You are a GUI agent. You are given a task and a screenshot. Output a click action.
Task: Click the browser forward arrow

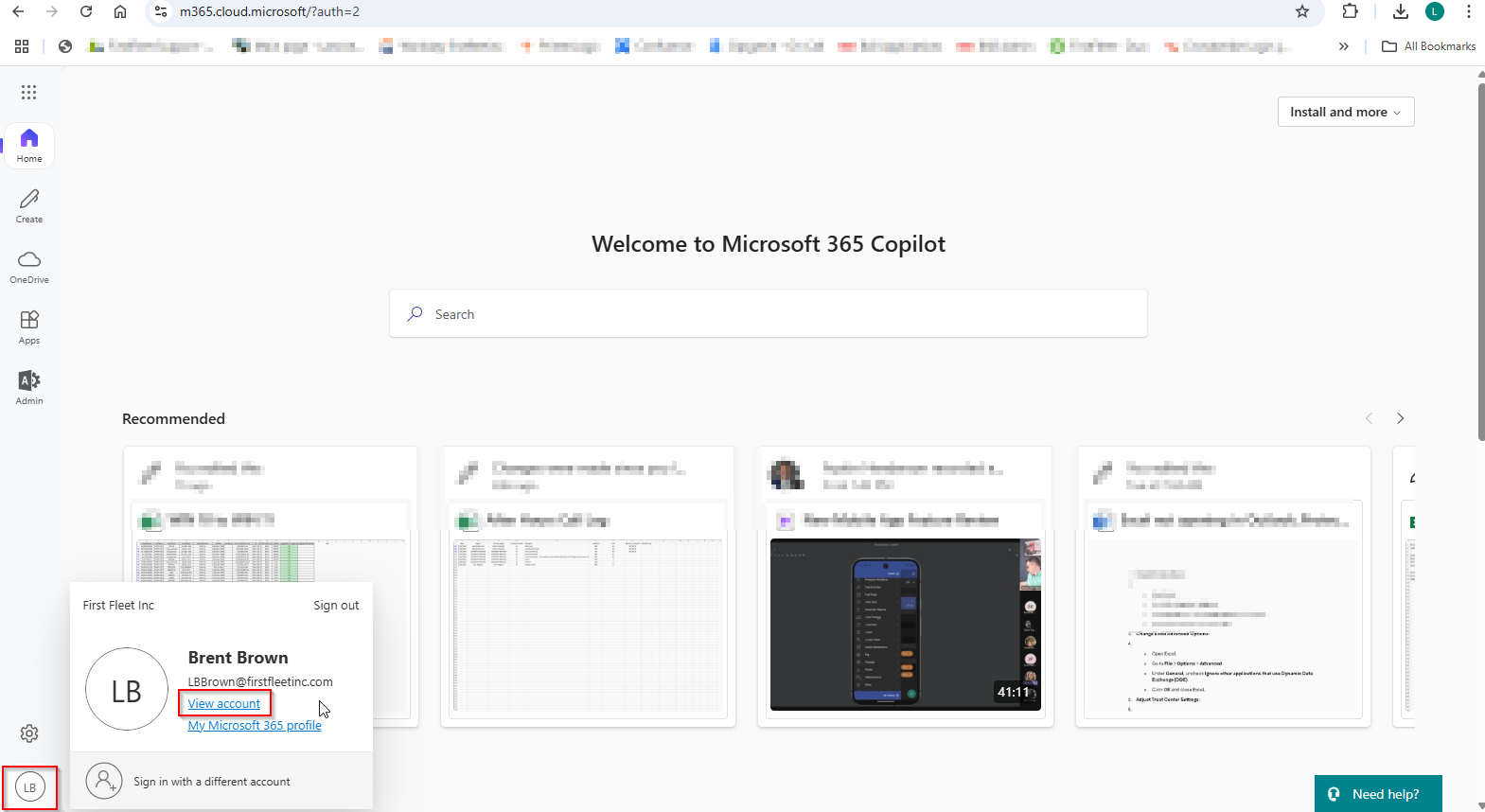pyautogui.click(x=52, y=11)
